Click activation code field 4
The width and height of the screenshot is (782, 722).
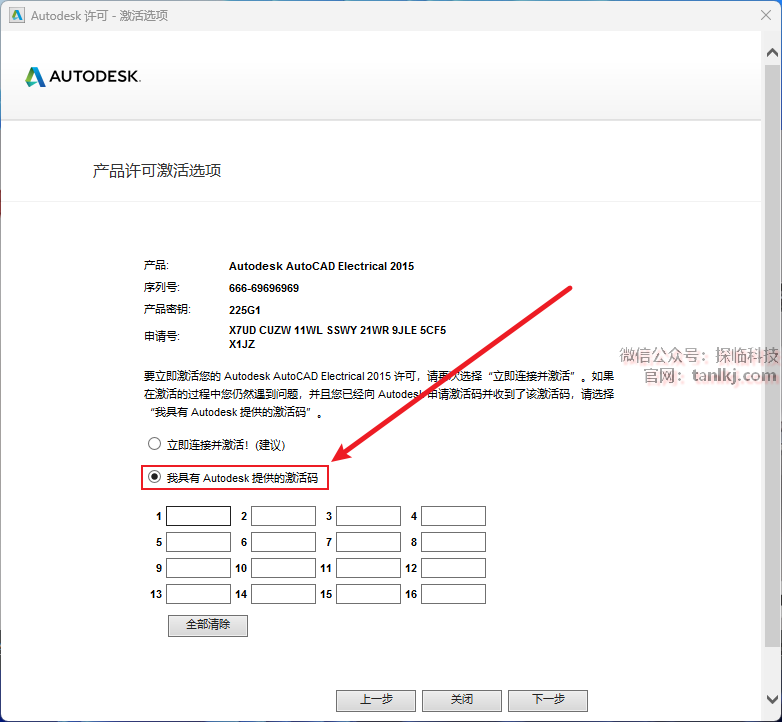tap(453, 516)
